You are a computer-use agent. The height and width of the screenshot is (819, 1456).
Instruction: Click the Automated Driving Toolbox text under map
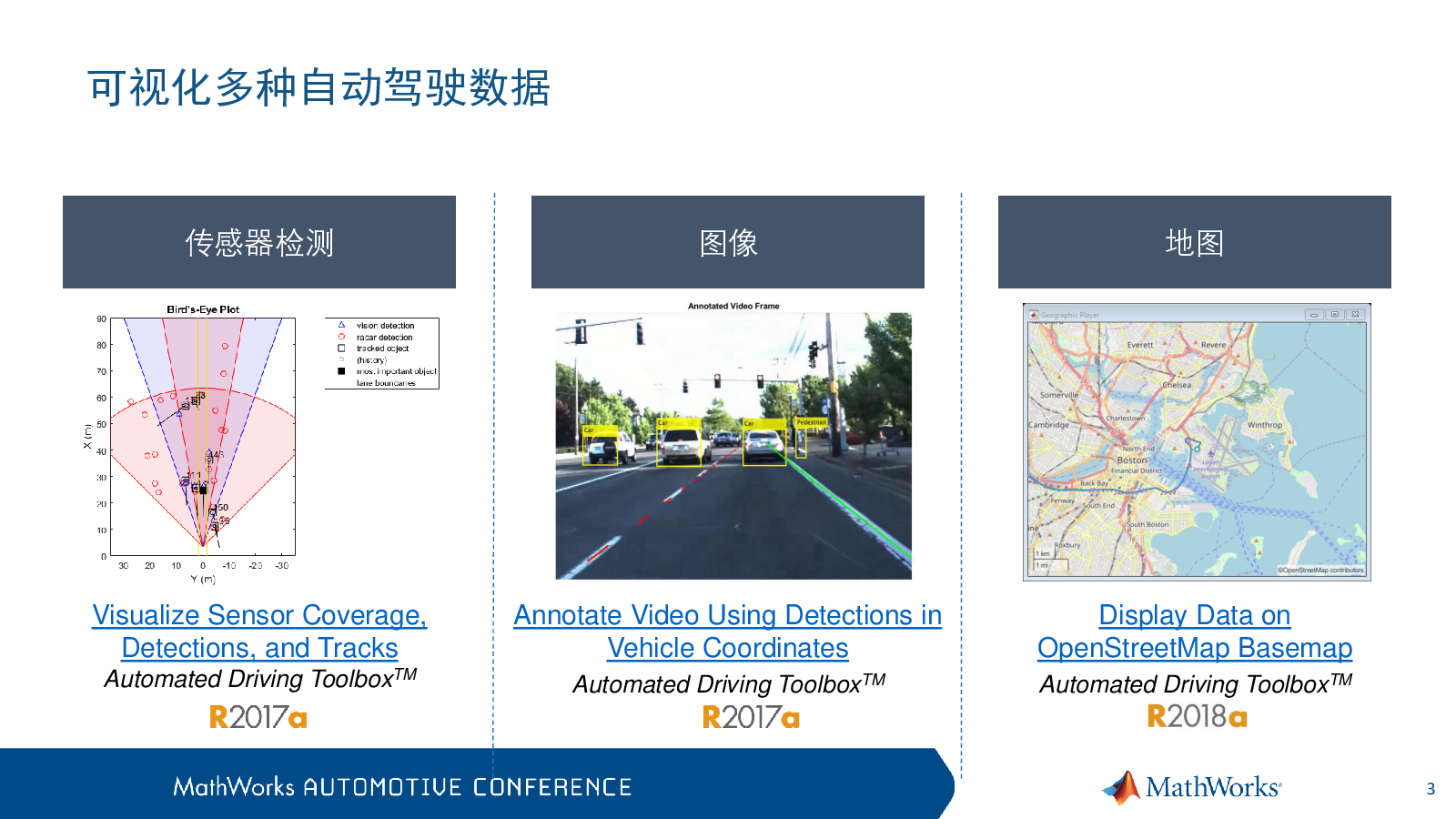1195,683
